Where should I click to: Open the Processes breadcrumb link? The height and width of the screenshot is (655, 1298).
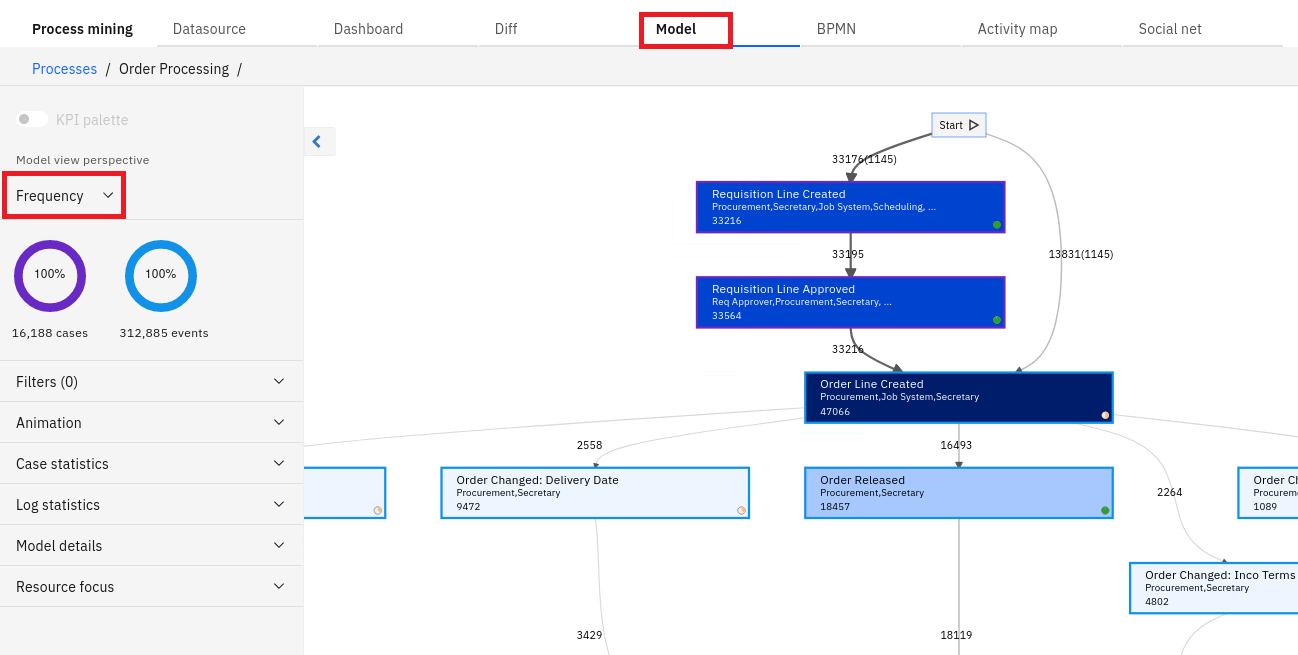[x=64, y=68]
